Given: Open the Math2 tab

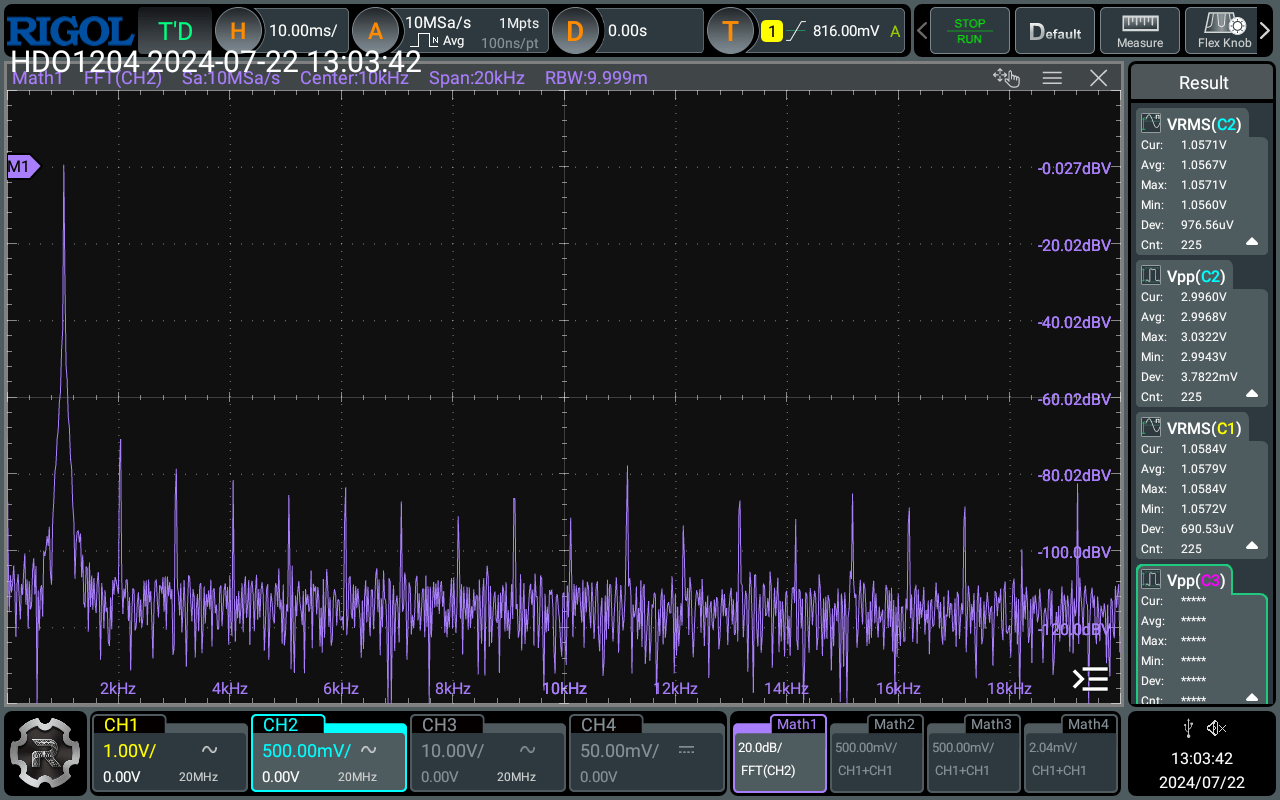Looking at the screenshot, I should [x=876, y=752].
